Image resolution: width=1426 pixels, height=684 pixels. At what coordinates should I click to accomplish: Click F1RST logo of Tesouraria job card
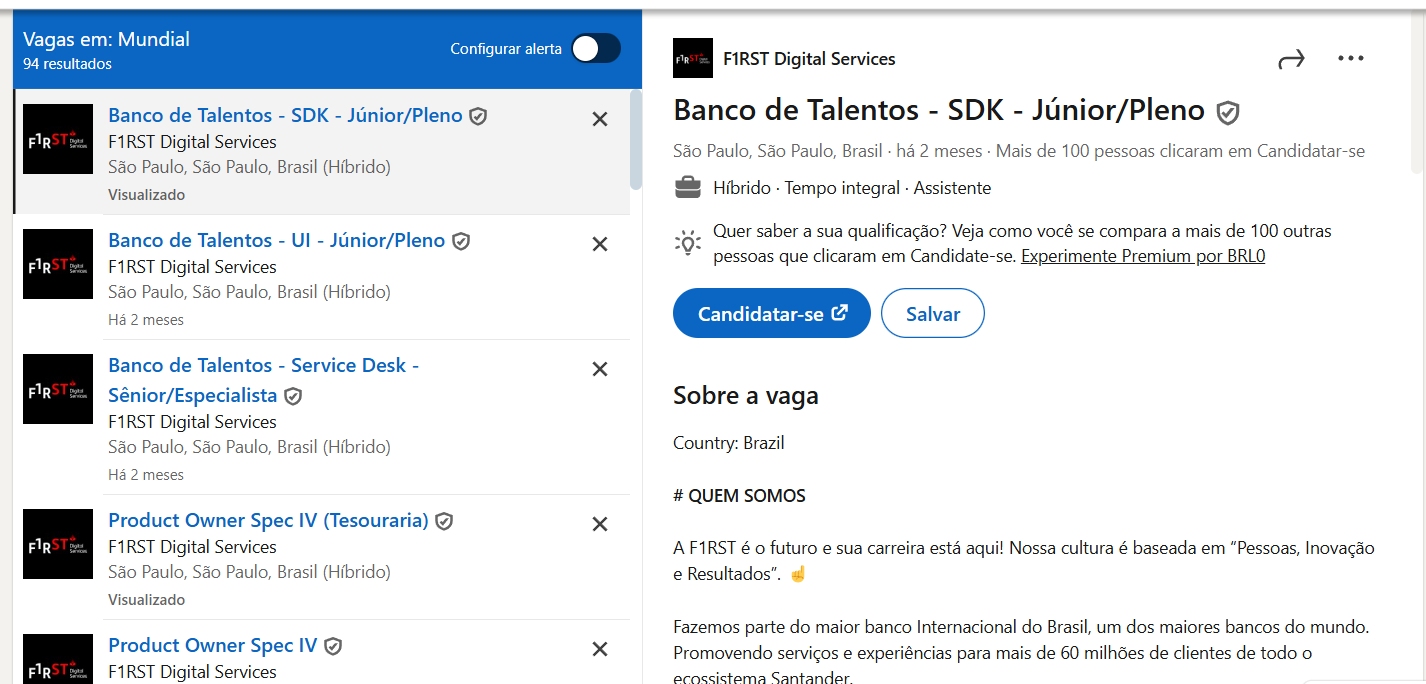58,544
